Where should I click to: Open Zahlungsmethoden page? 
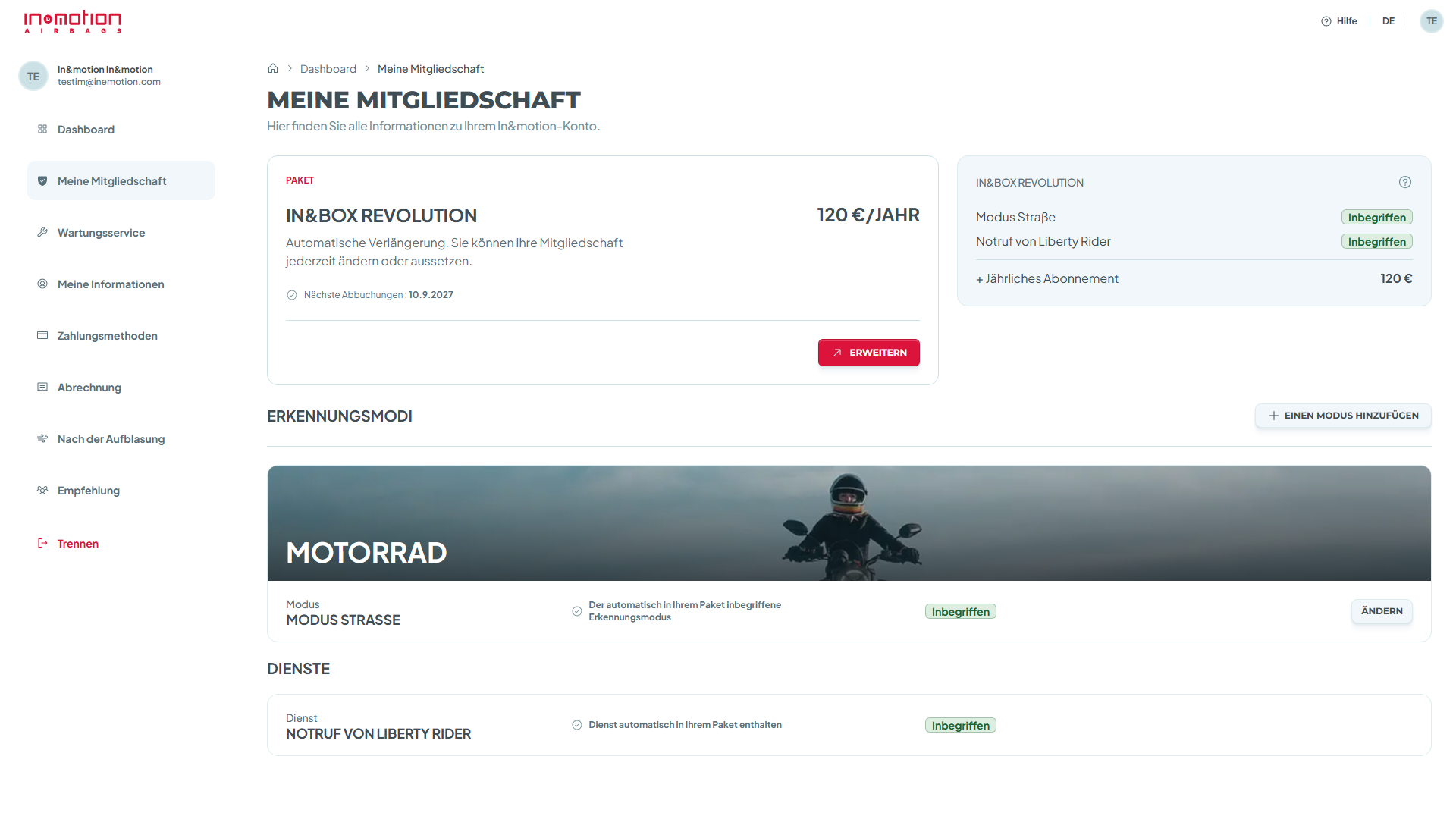click(121, 335)
